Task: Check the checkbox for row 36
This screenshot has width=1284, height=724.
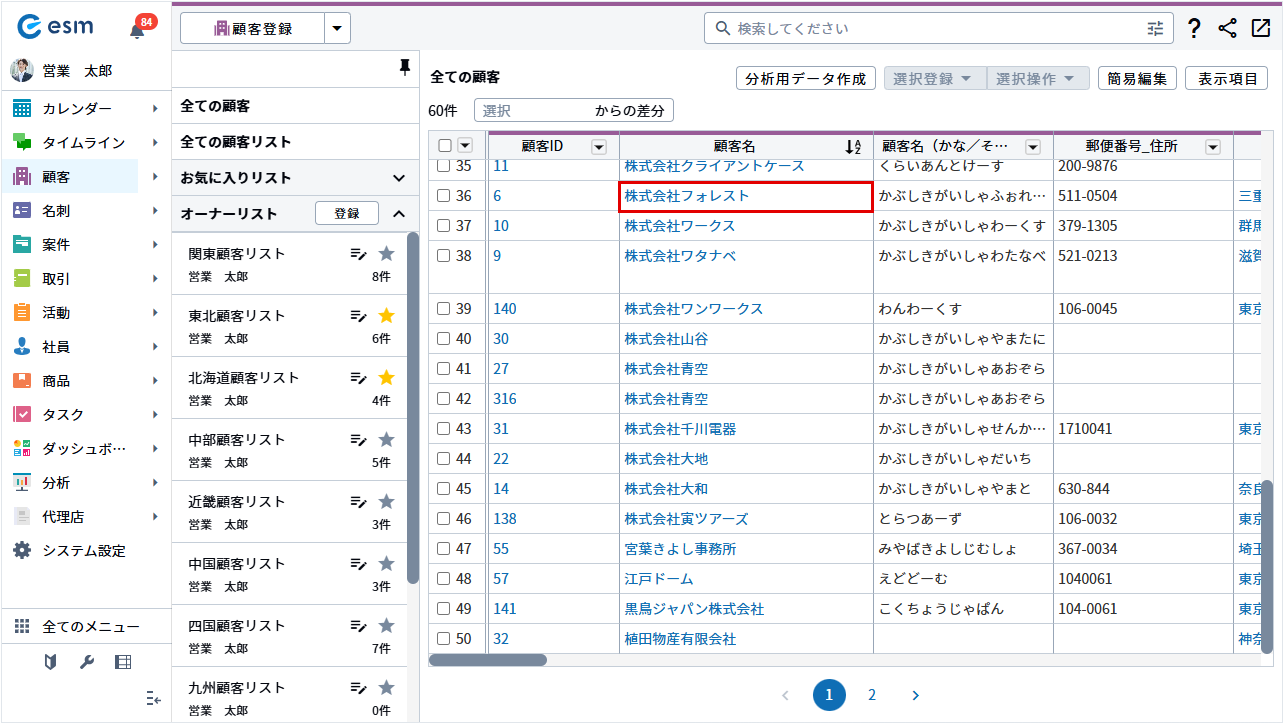Action: (x=443, y=196)
